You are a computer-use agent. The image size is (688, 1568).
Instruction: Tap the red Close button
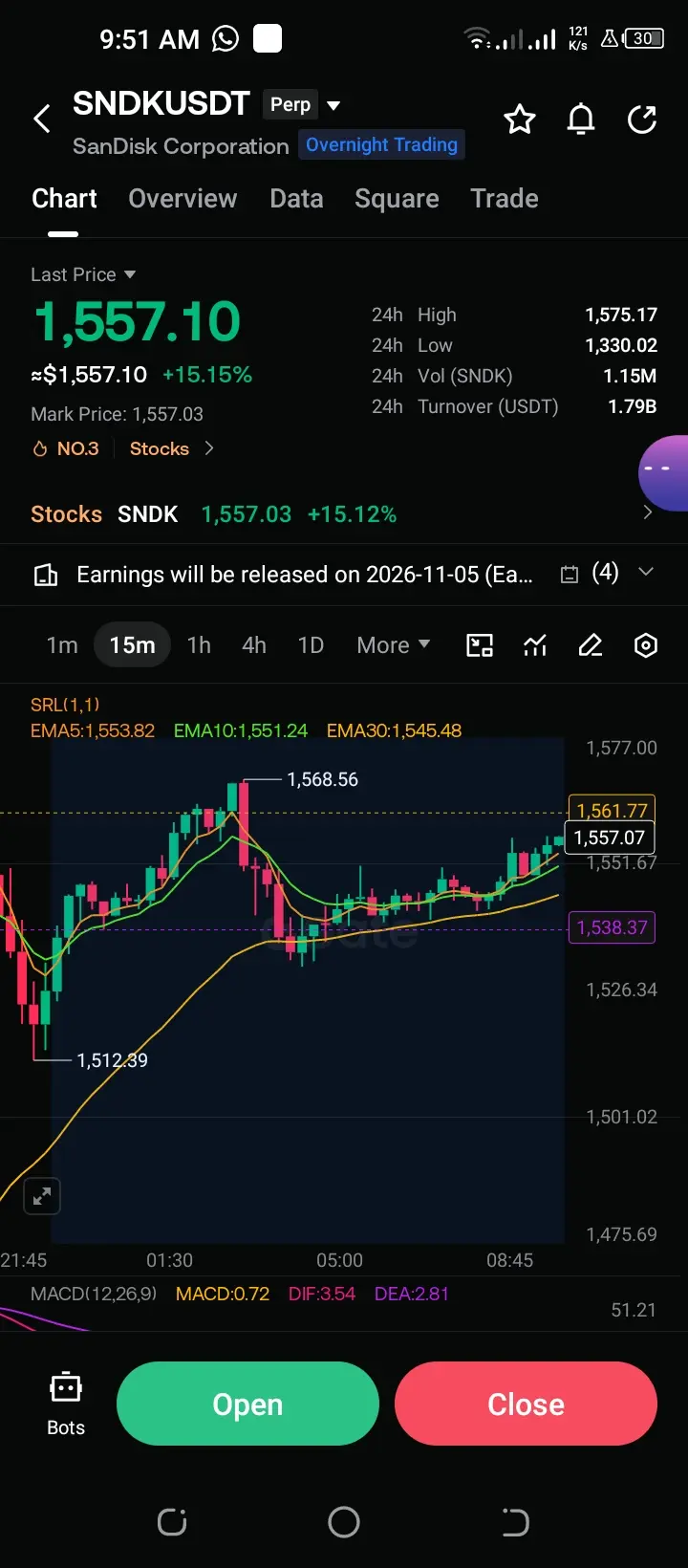[526, 1404]
